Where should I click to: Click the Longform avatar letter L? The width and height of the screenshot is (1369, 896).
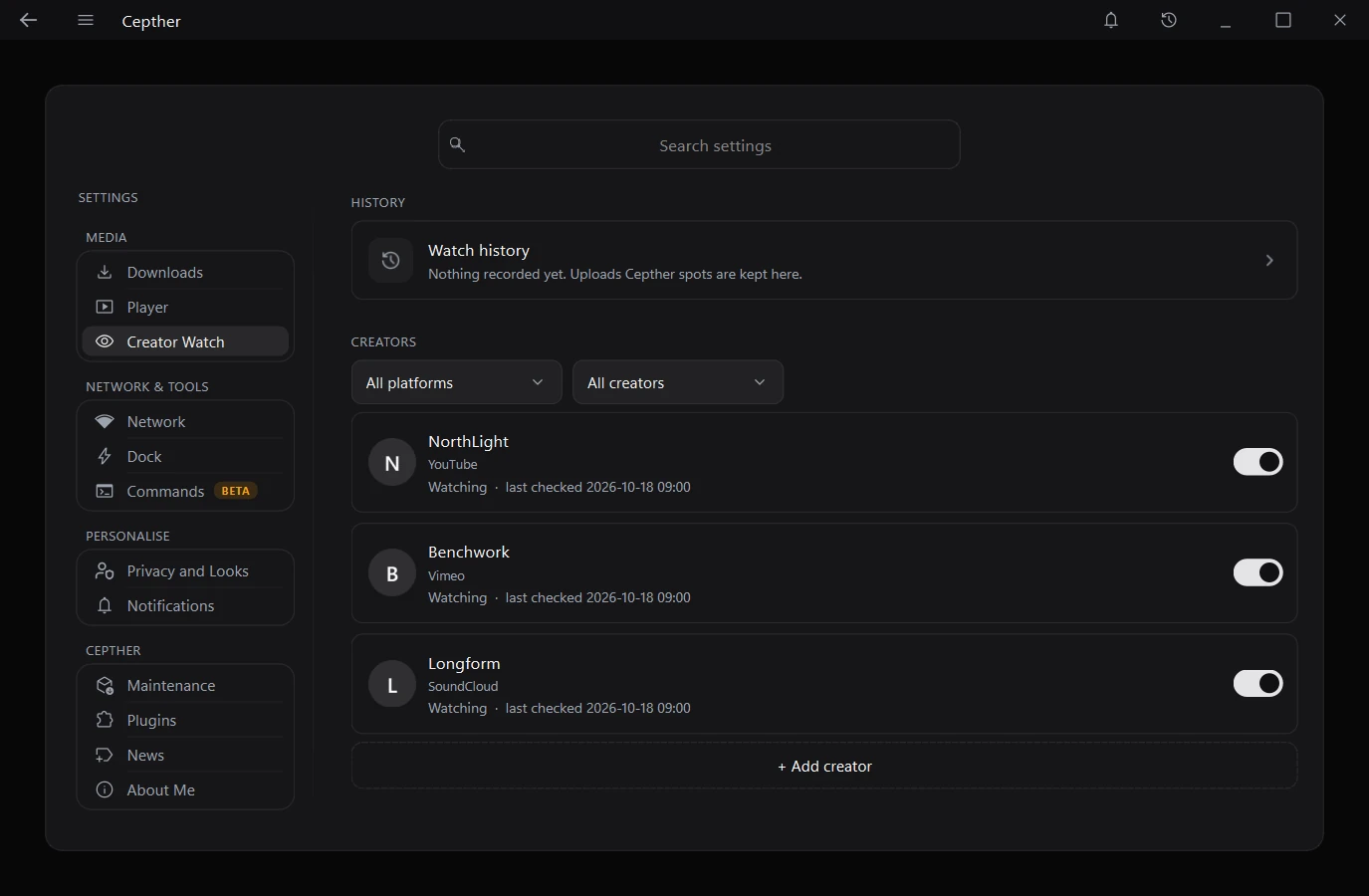[392, 685]
